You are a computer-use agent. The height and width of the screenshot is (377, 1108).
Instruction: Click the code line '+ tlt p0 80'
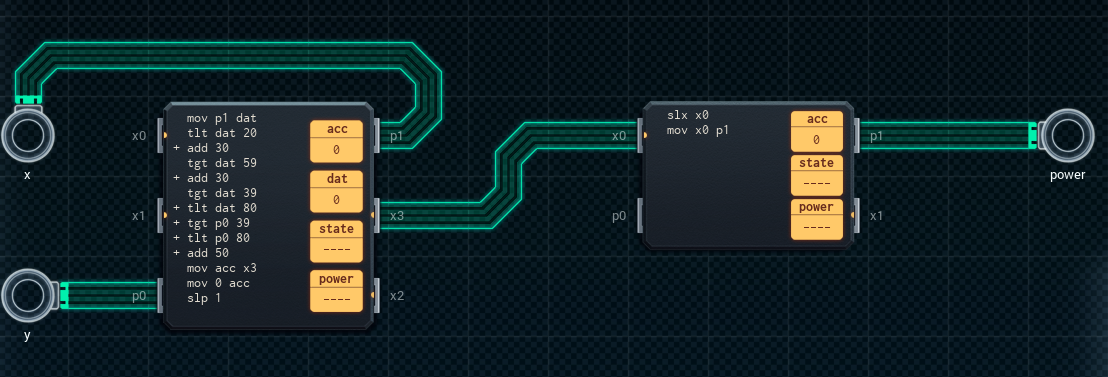click(x=211, y=238)
